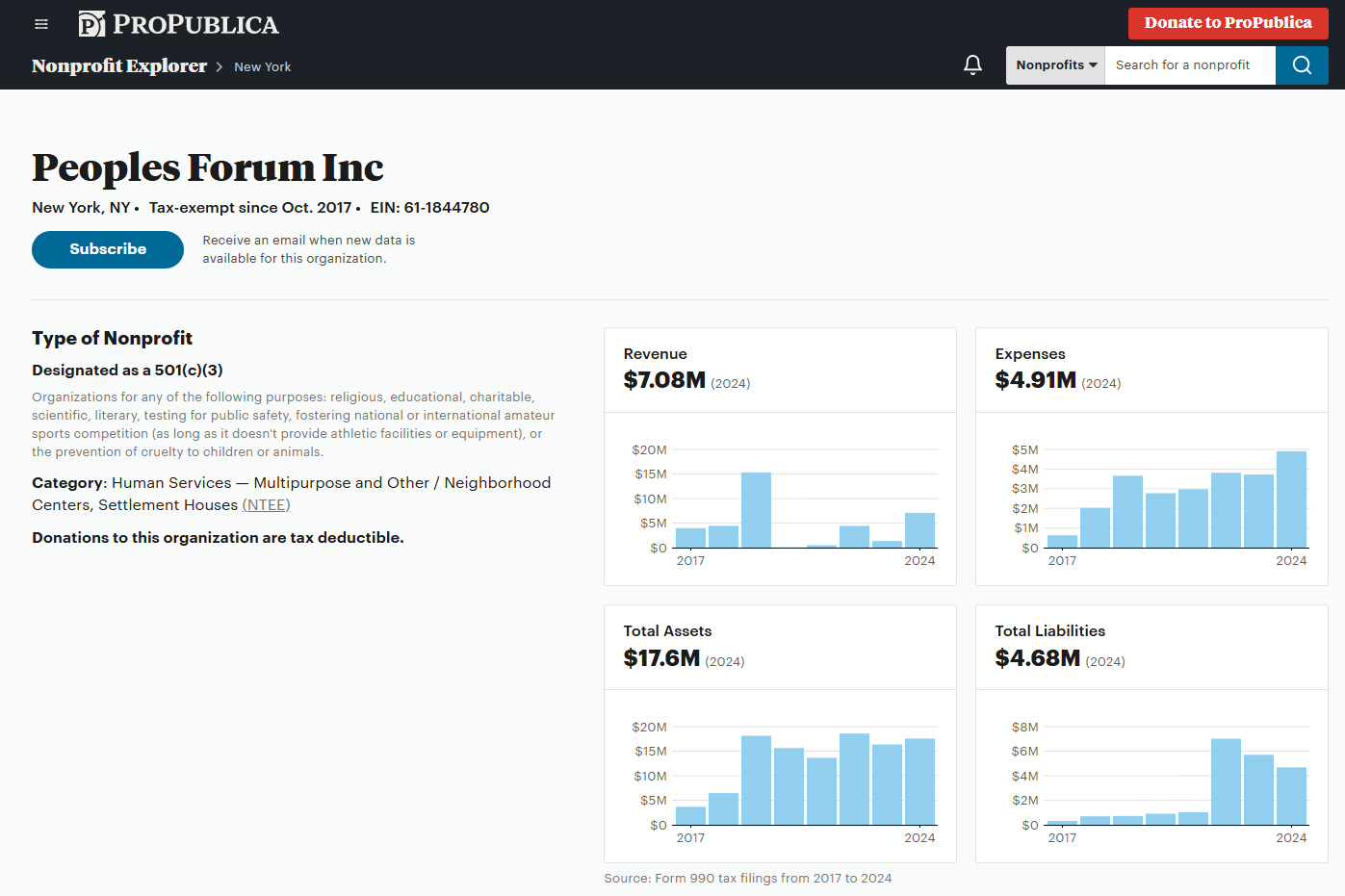Click the tallest Total Liabilities chart bar
This screenshot has height=896, width=1345.
(x=1226, y=781)
